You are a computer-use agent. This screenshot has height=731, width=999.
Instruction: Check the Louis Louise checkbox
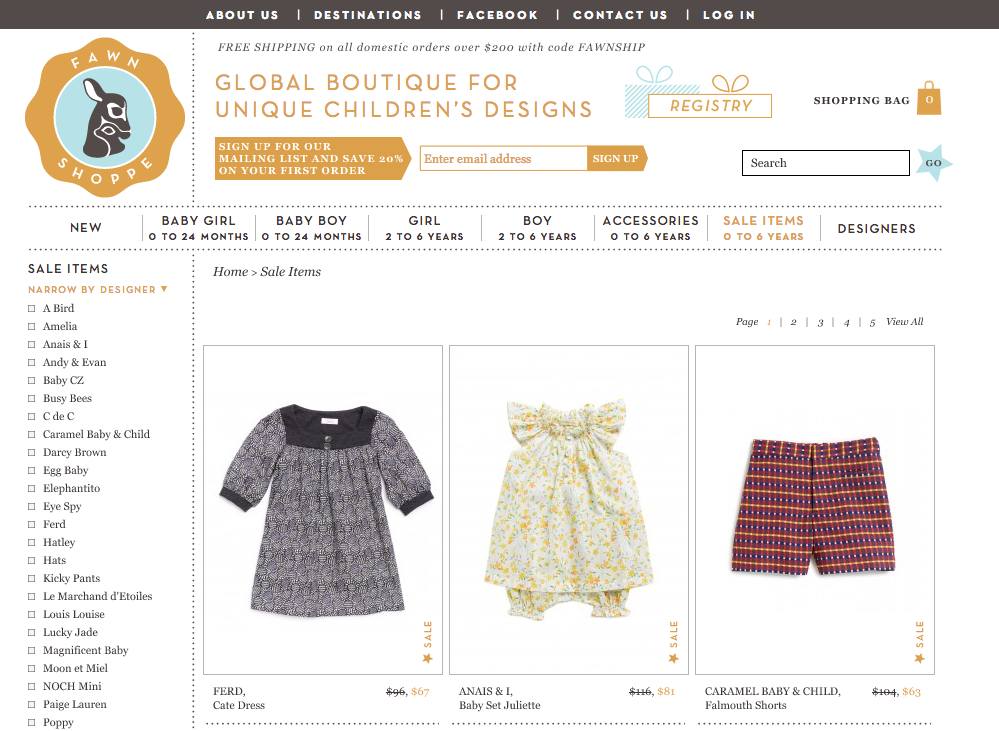(31, 614)
